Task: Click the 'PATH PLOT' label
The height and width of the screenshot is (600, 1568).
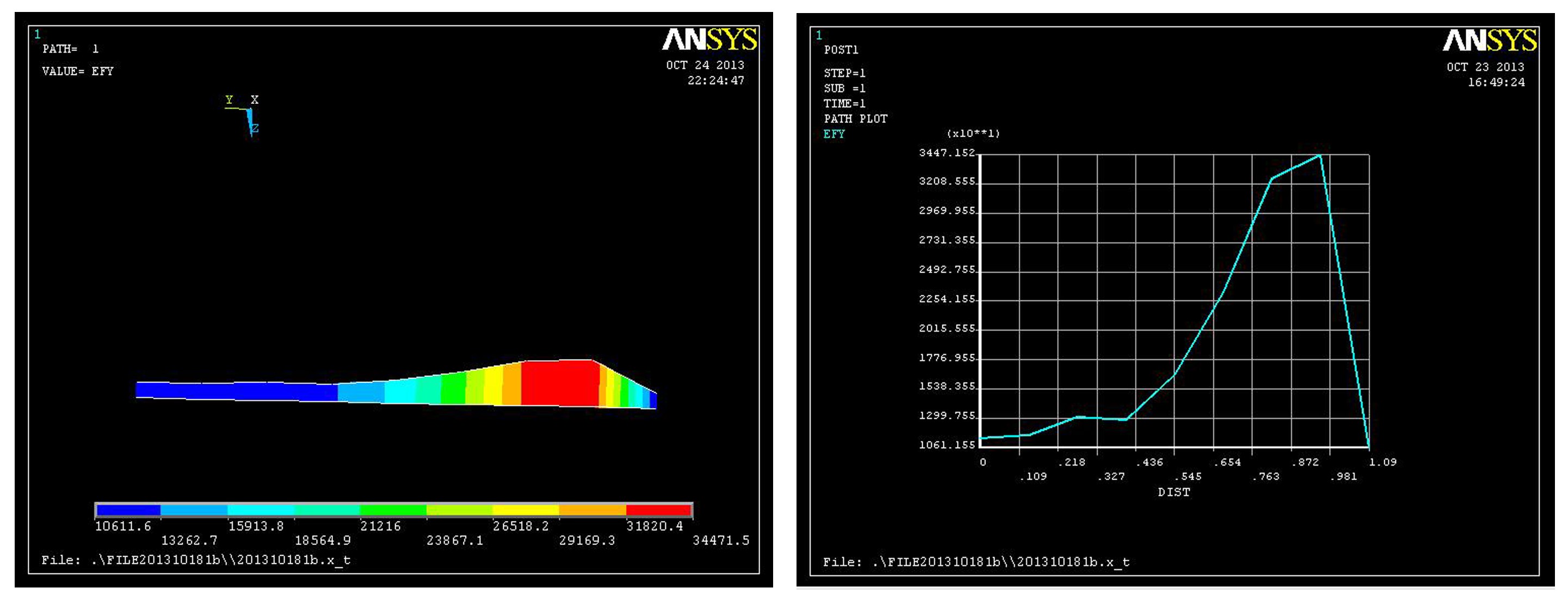Action: point(855,119)
